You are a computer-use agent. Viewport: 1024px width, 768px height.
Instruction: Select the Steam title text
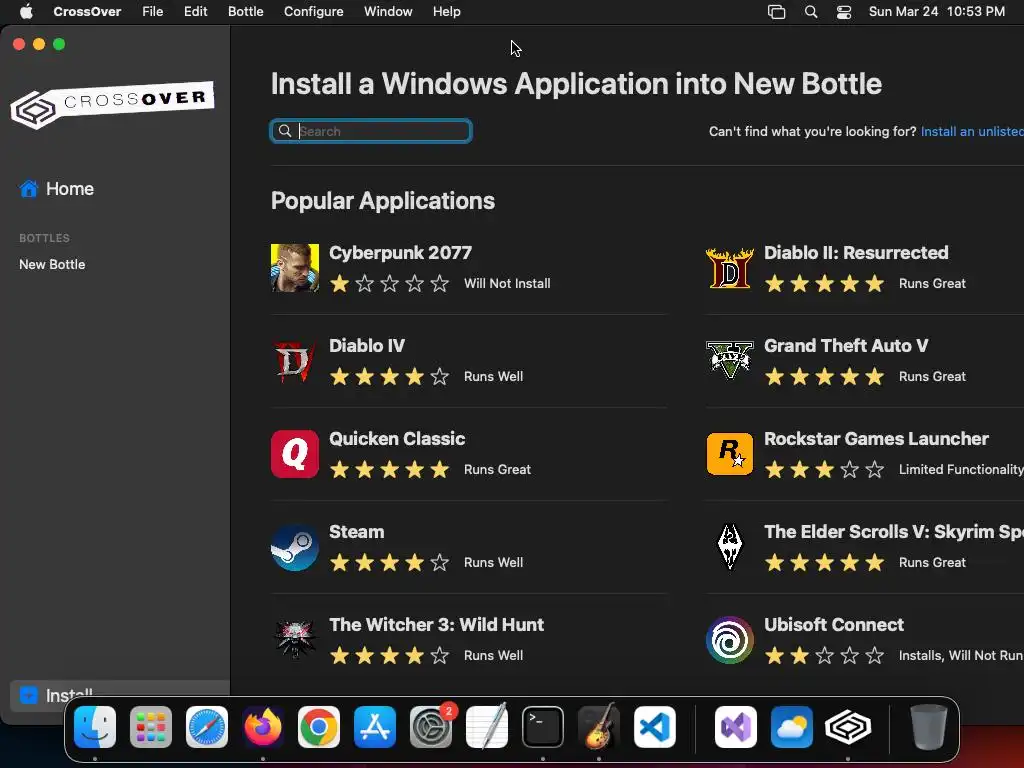pos(357,532)
